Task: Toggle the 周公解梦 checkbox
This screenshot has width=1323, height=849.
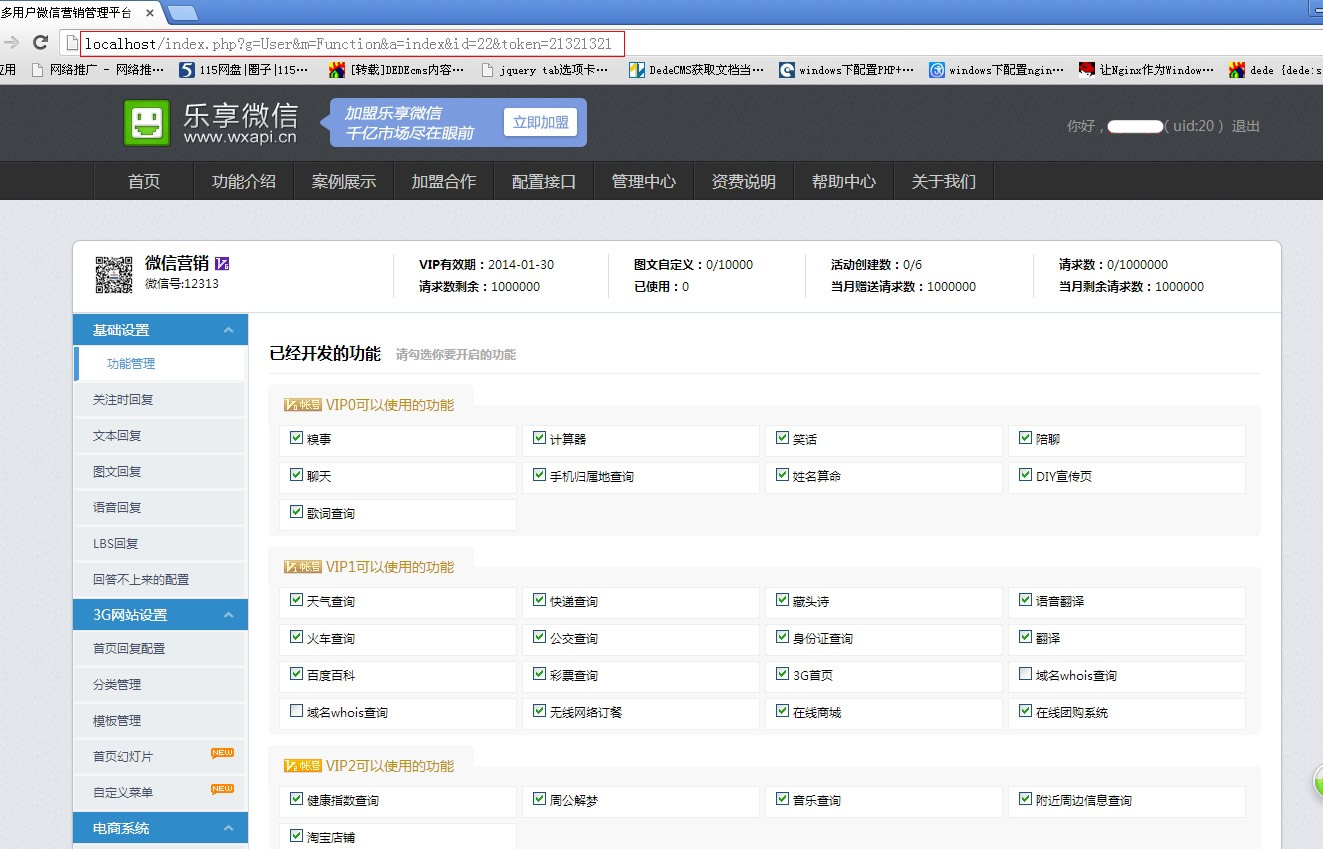Action: [x=540, y=799]
